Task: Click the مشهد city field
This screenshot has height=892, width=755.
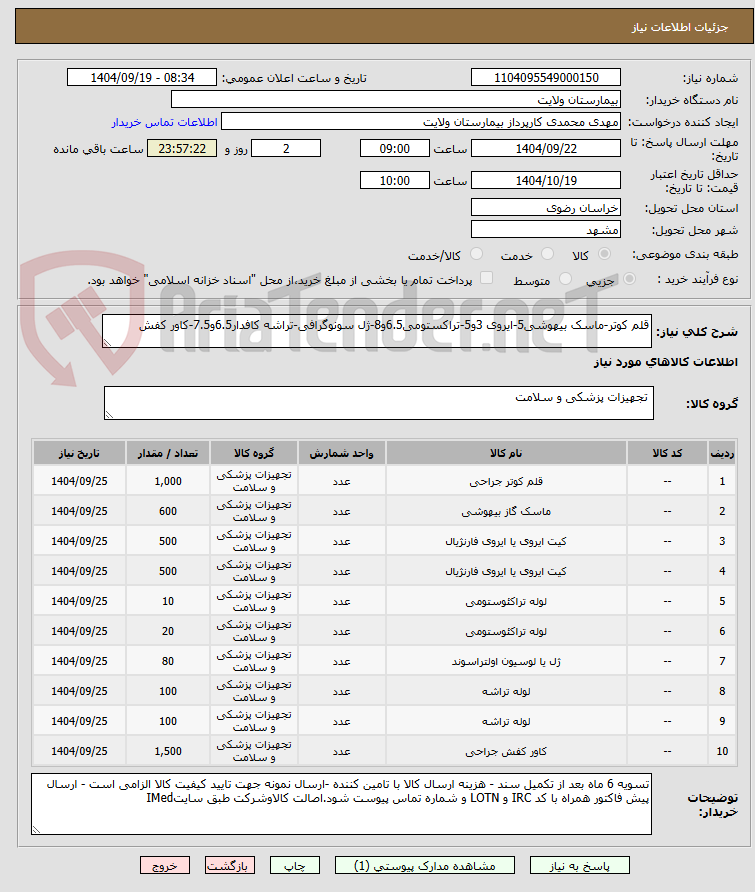Action: 546,229
